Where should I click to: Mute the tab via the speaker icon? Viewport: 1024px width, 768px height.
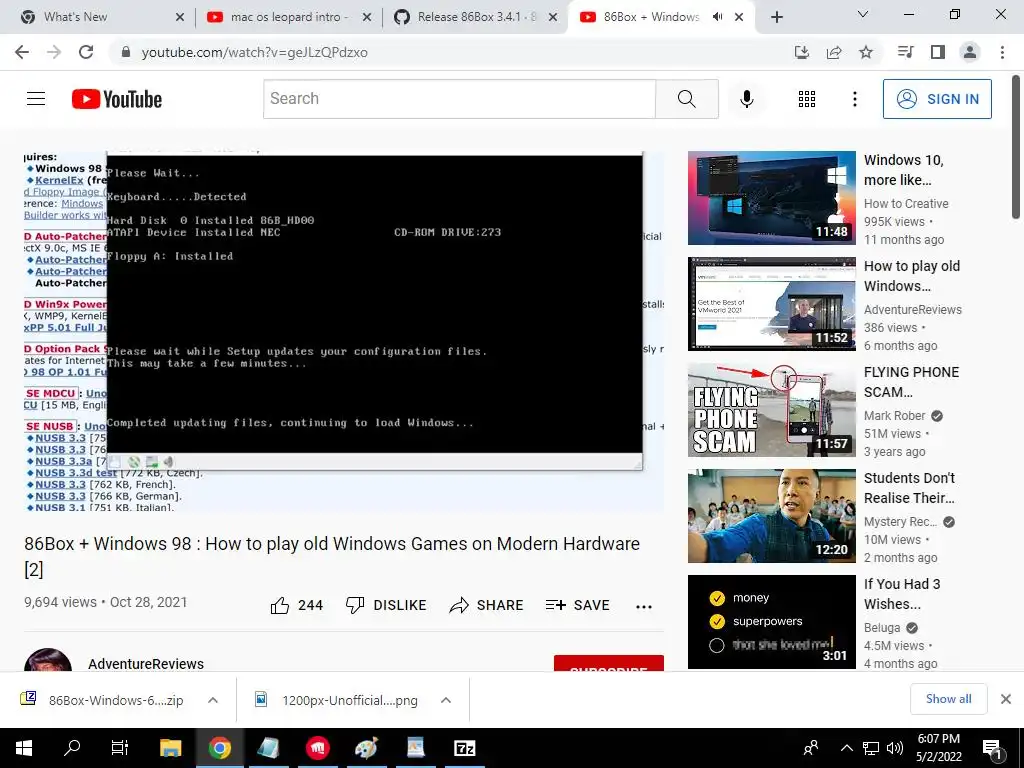coord(718,17)
